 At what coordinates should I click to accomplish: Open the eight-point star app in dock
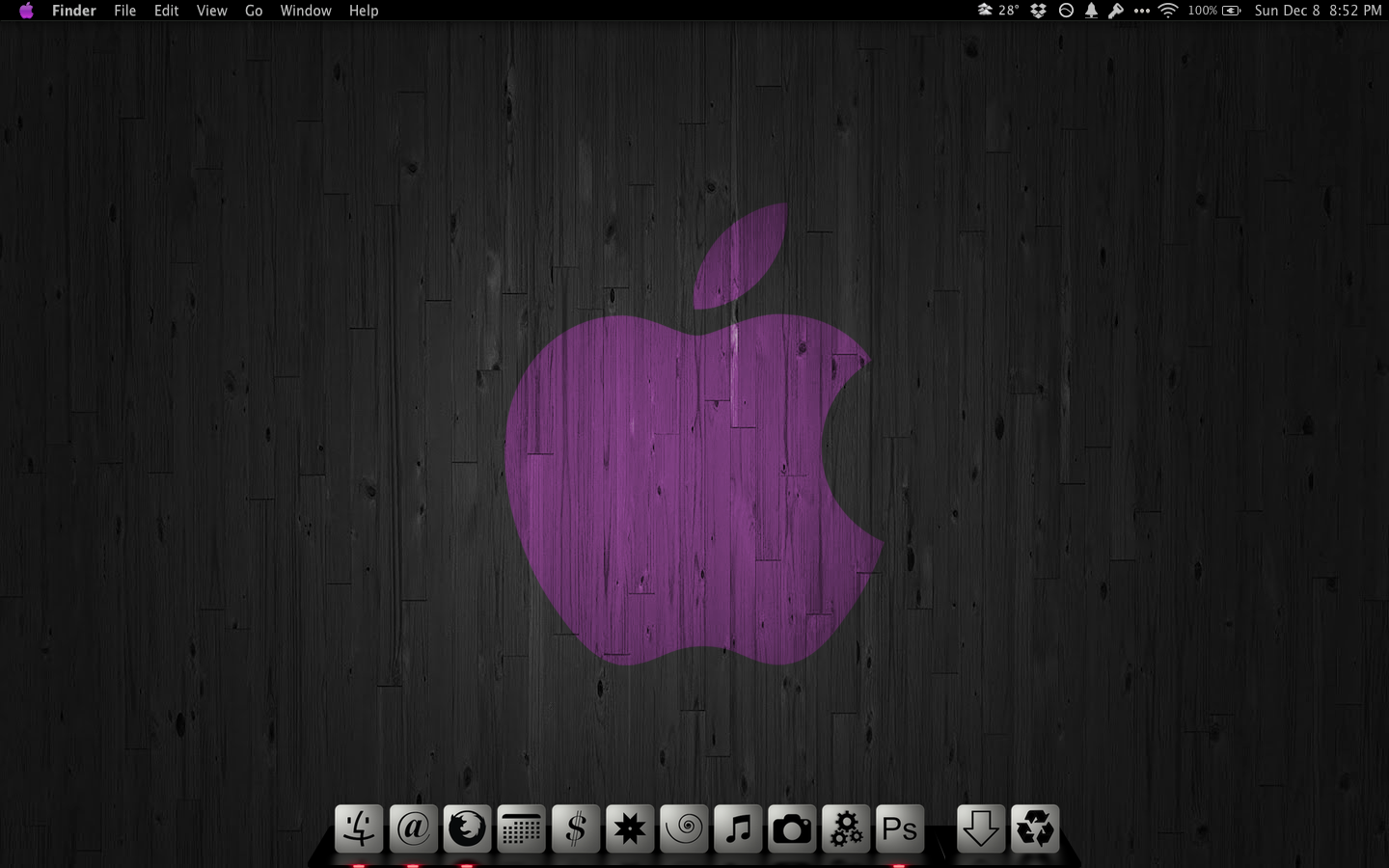[x=630, y=828]
